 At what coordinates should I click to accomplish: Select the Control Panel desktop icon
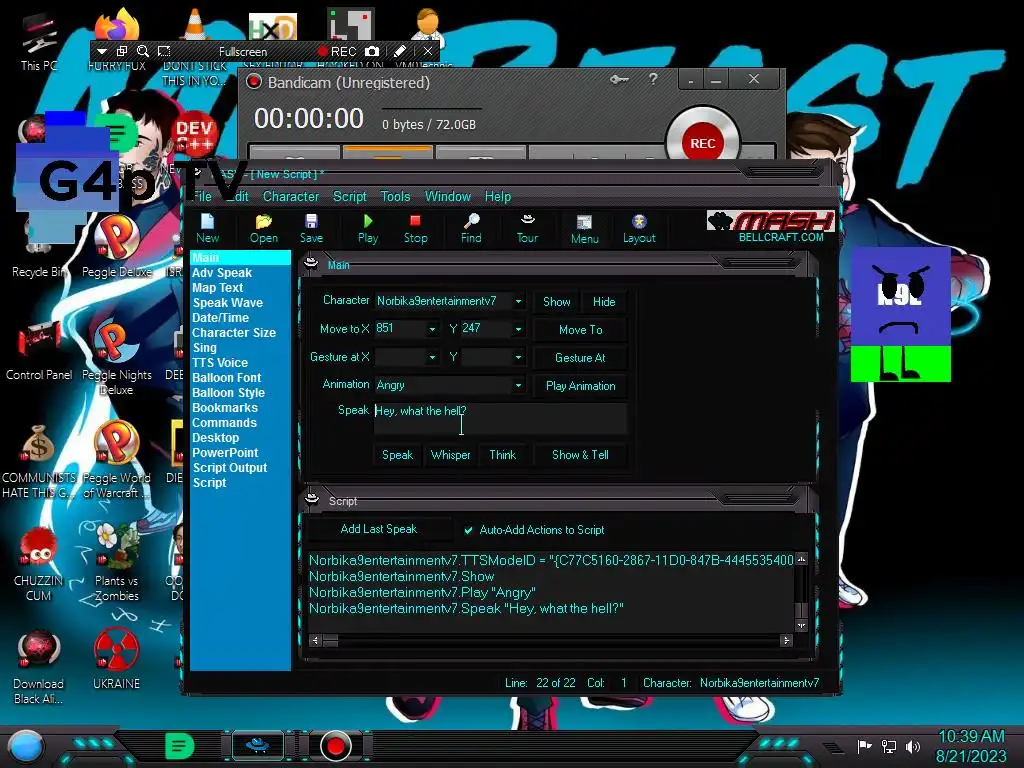coord(39,349)
